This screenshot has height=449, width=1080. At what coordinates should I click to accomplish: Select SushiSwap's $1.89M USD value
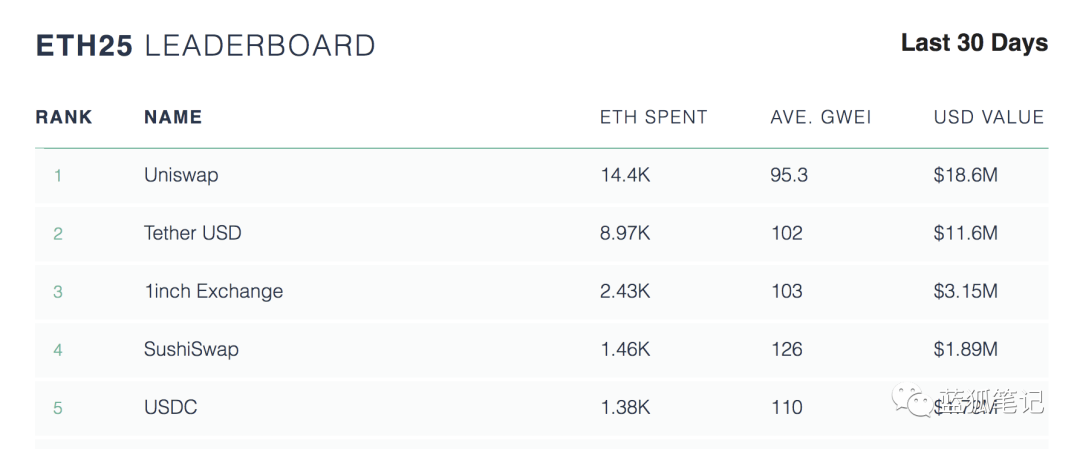pyautogui.click(x=965, y=349)
